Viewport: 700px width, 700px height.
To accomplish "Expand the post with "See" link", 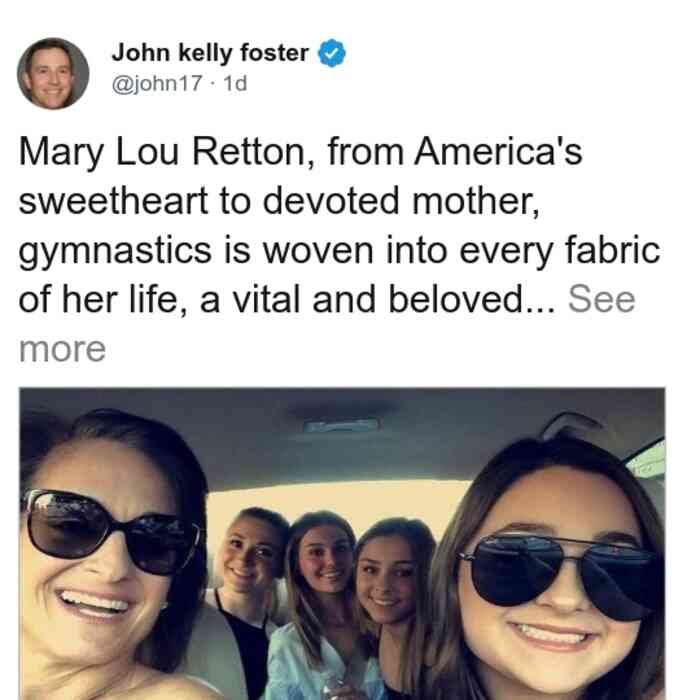I will (x=601, y=299).
